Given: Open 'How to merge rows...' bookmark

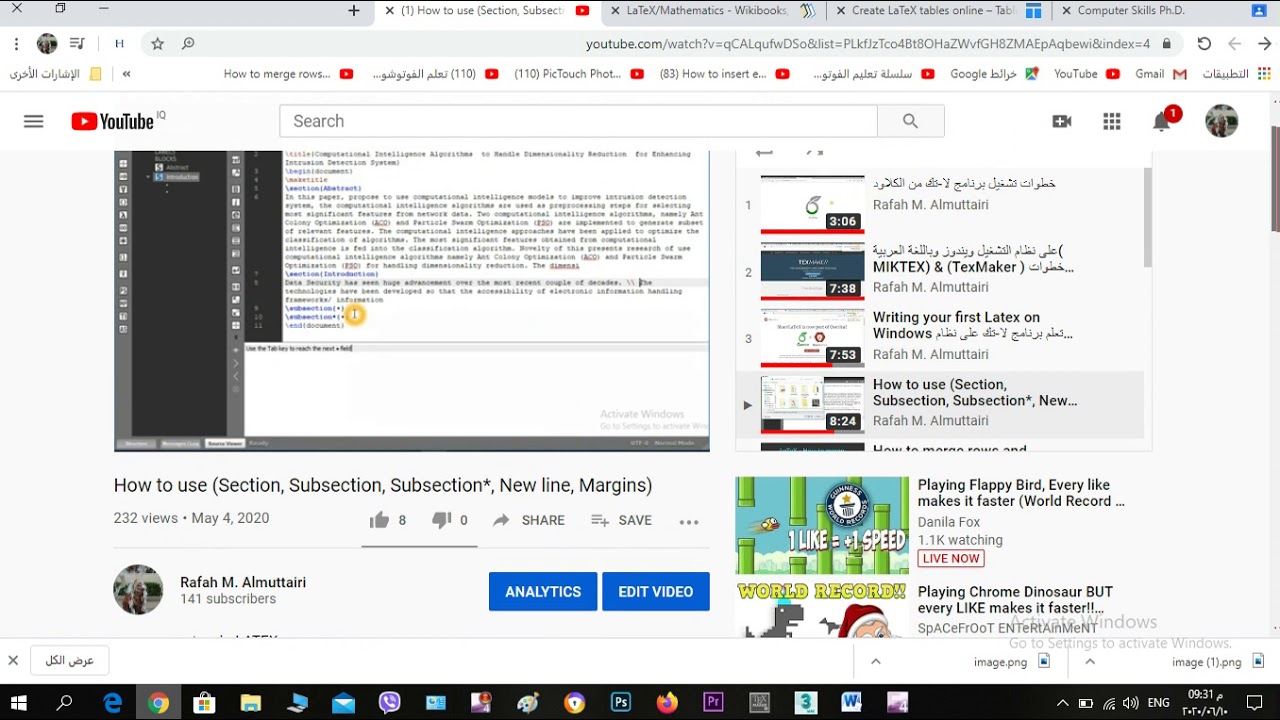Looking at the screenshot, I should 288,74.
